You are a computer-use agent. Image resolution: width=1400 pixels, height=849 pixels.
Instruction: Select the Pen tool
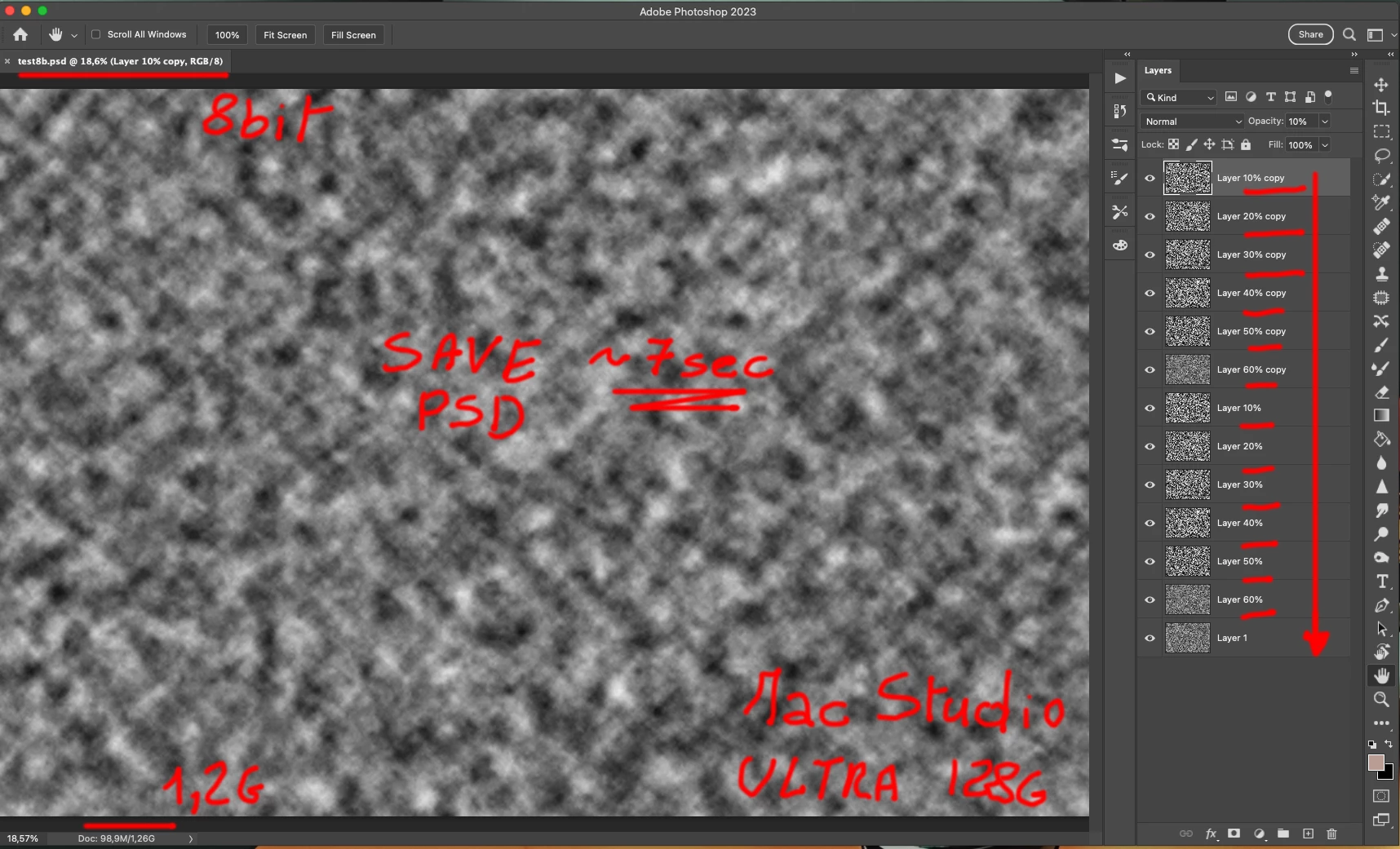point(1381,605)
